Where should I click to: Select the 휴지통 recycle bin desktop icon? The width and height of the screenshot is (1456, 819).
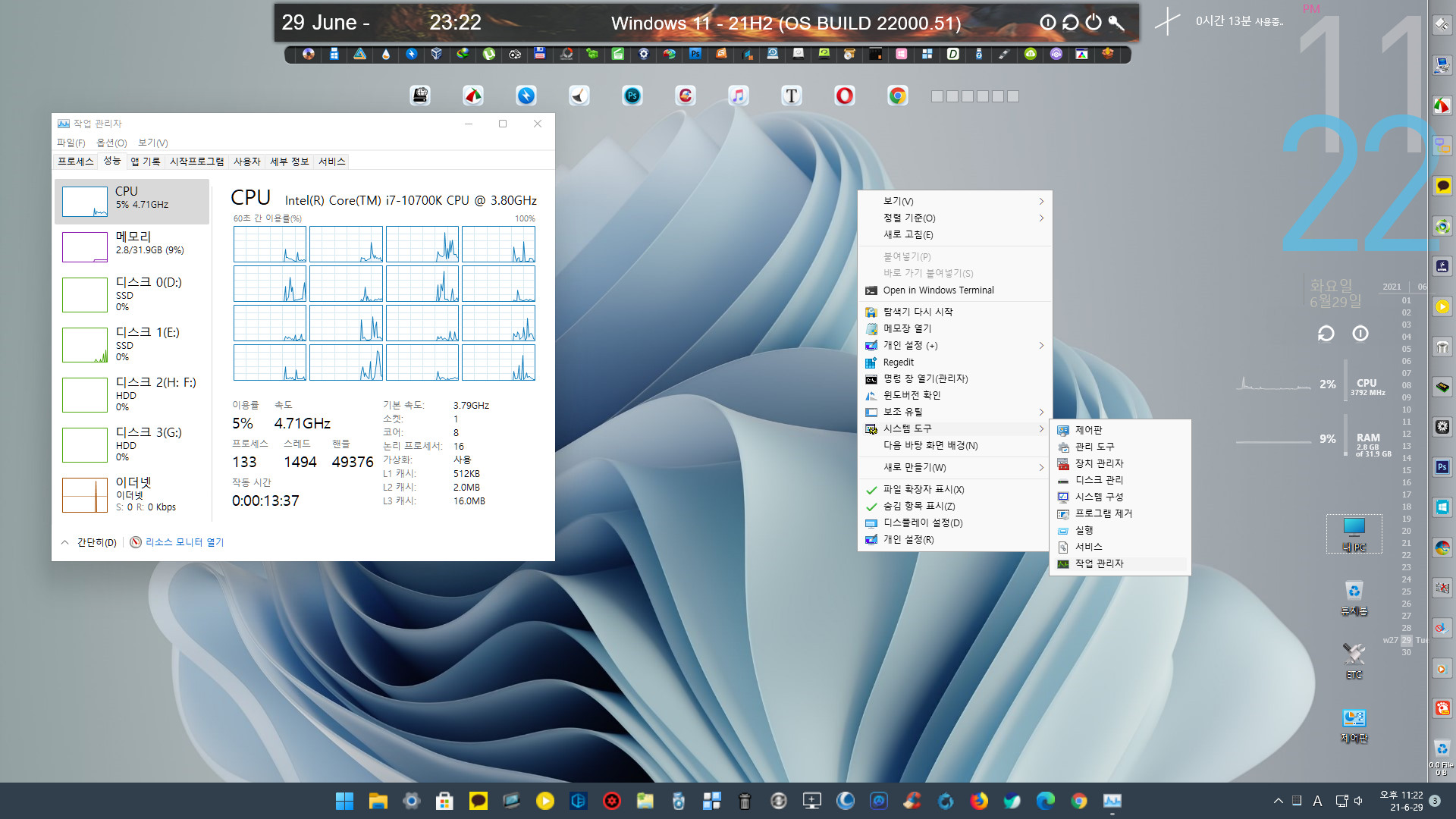pos(1354,598)
